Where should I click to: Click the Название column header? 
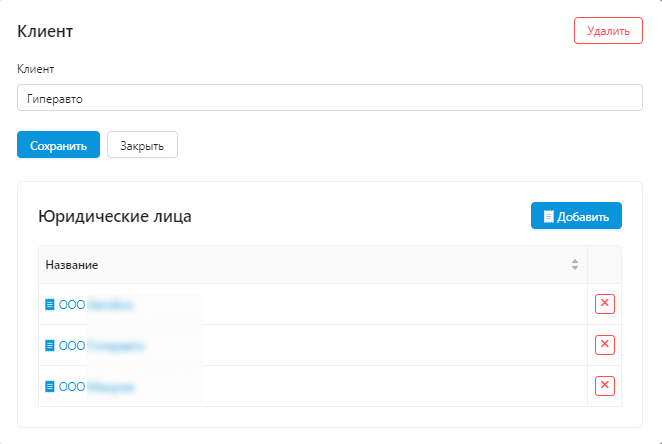click(x=72, y=265)
